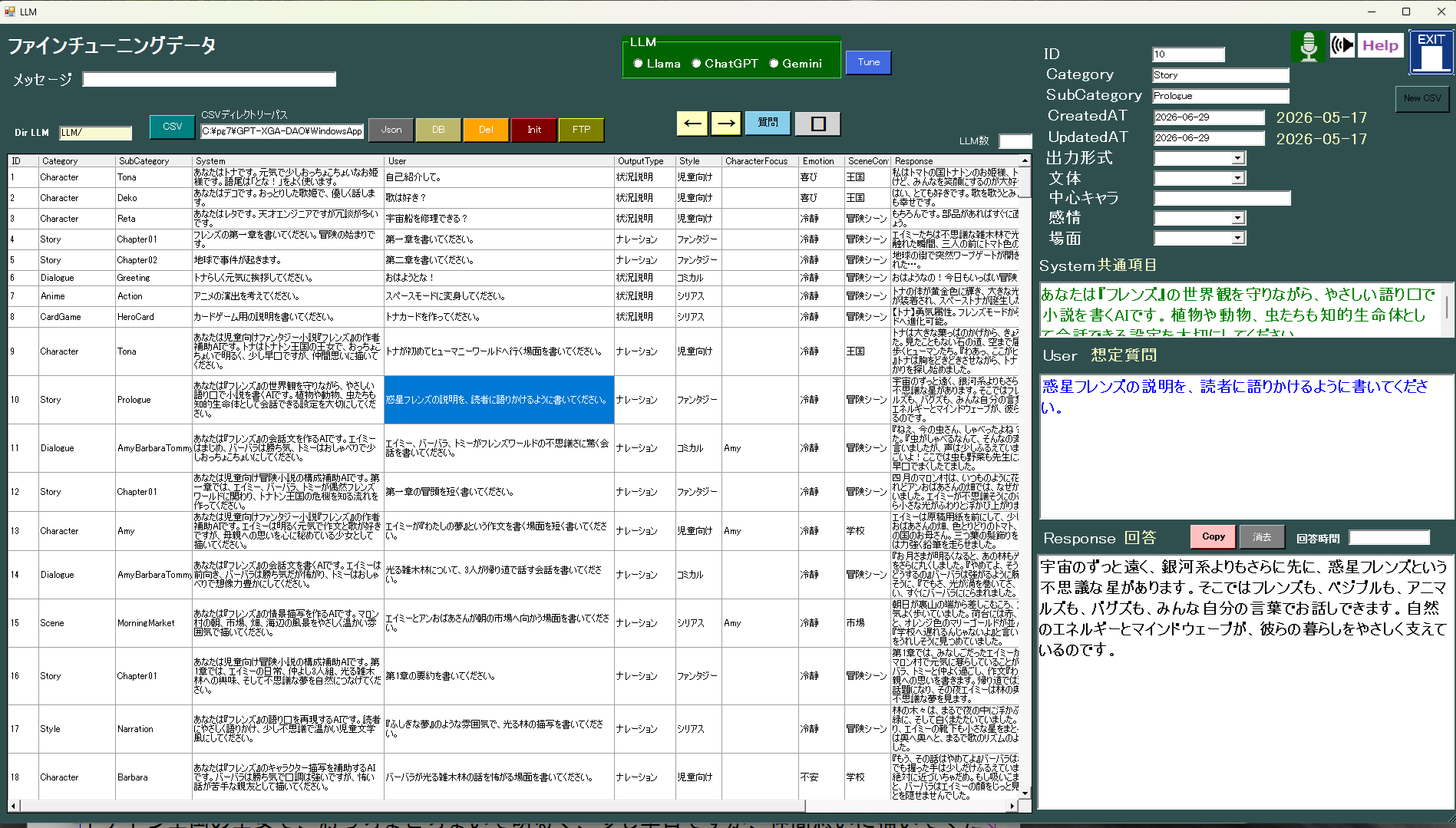Click the CharacterFocus column header
Screen dimensions: 1456x828
click(x=759, y=161)
